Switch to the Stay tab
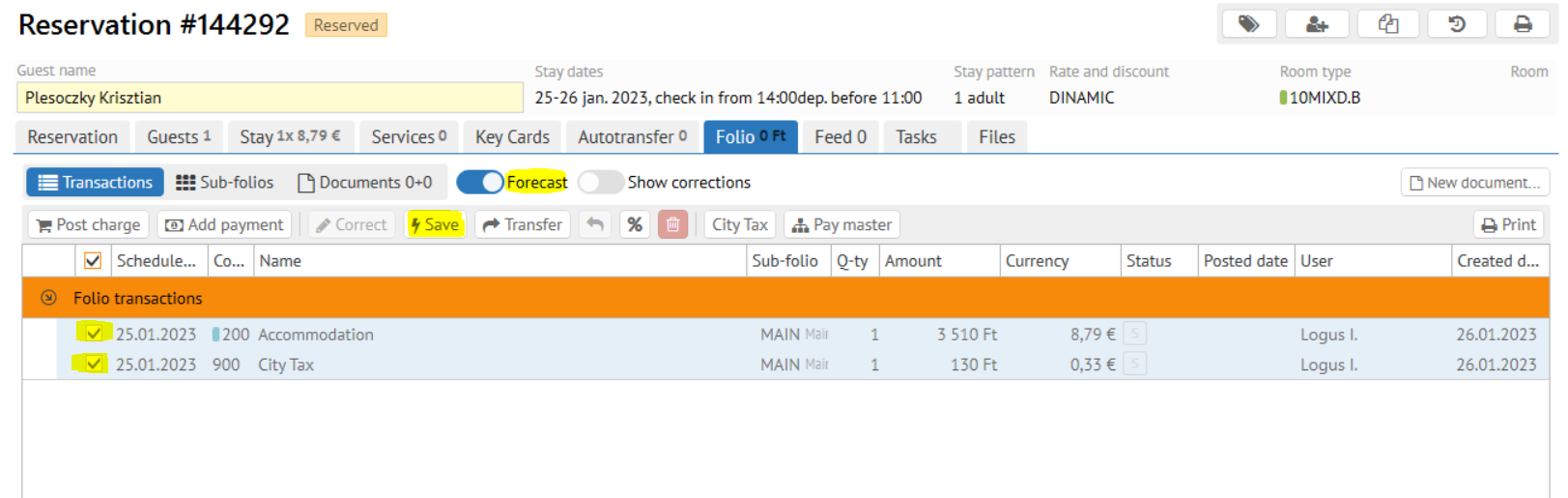 click(x=291, y=136)
